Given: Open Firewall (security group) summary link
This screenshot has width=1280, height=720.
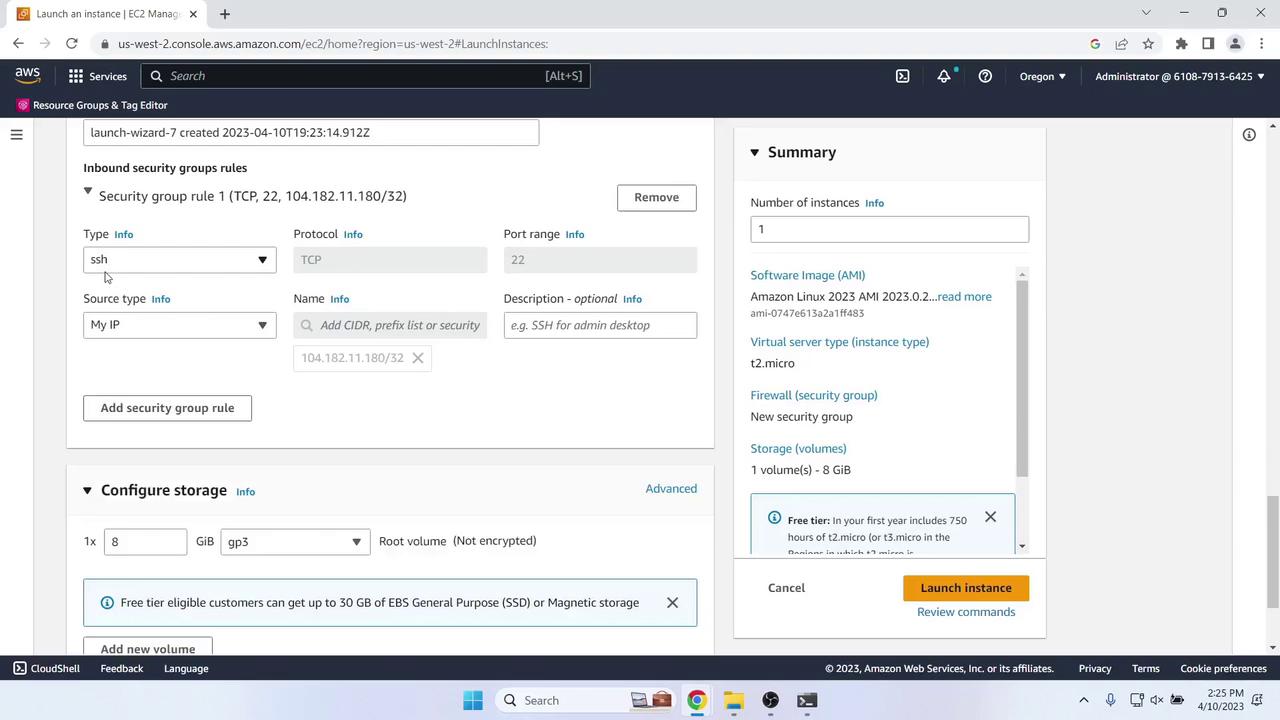Looking at the screenshot, I should pyautogui.click(x=814, y=395).
